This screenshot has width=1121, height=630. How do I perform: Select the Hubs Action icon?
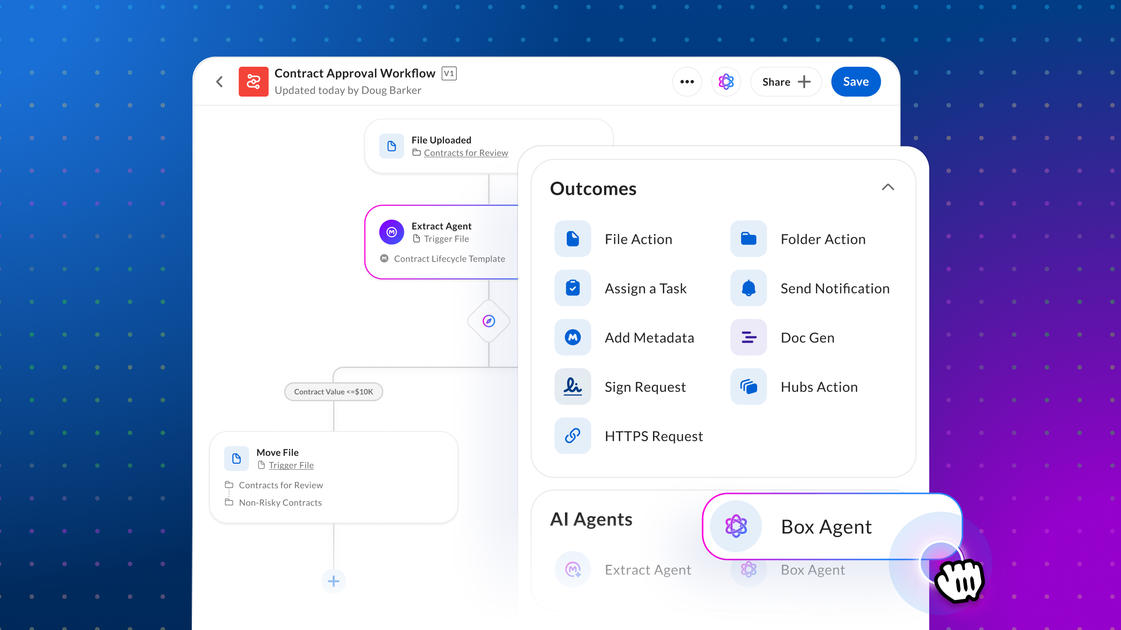coord(749,387)
